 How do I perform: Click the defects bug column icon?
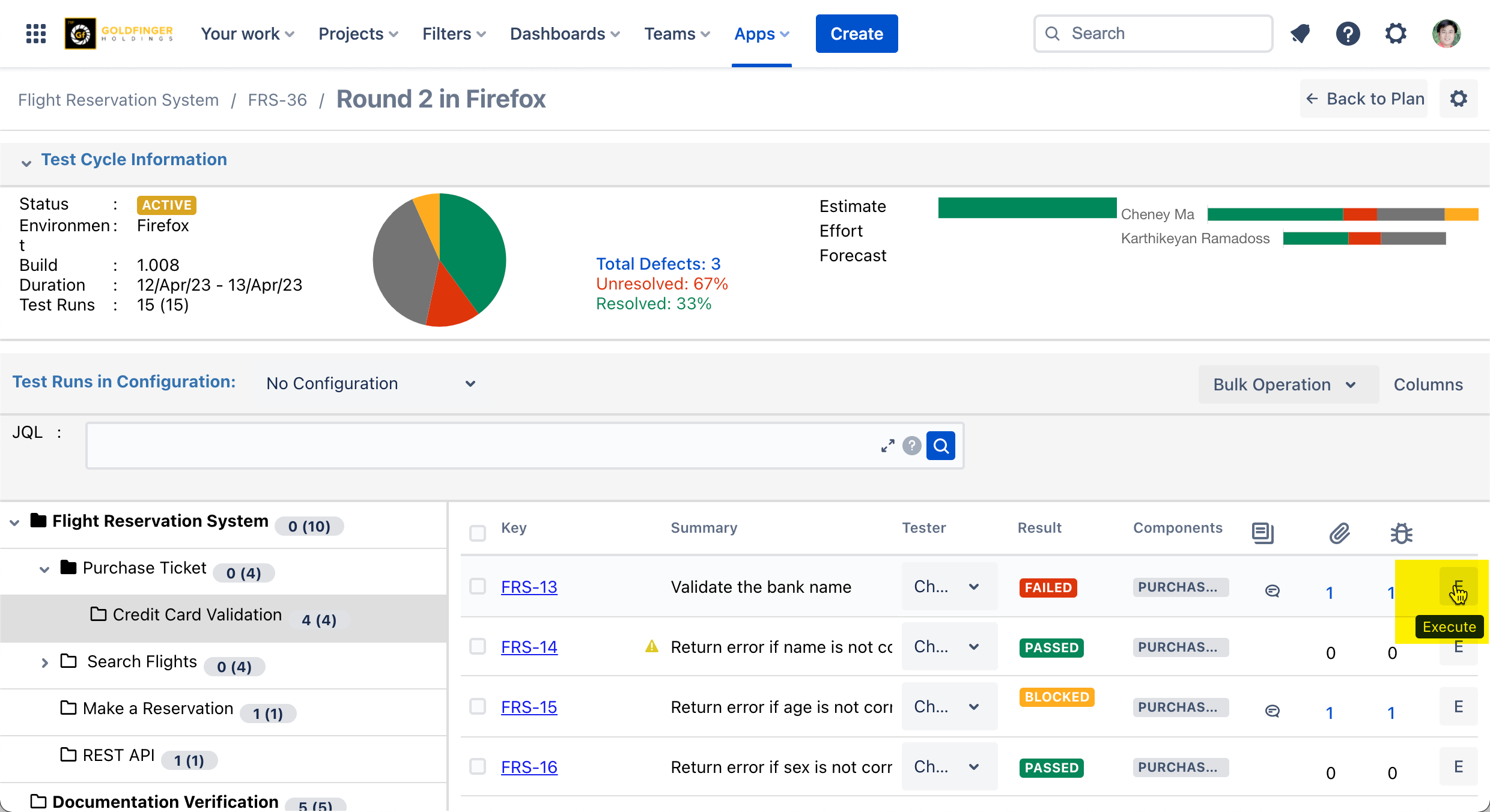tap(1401, 533)
